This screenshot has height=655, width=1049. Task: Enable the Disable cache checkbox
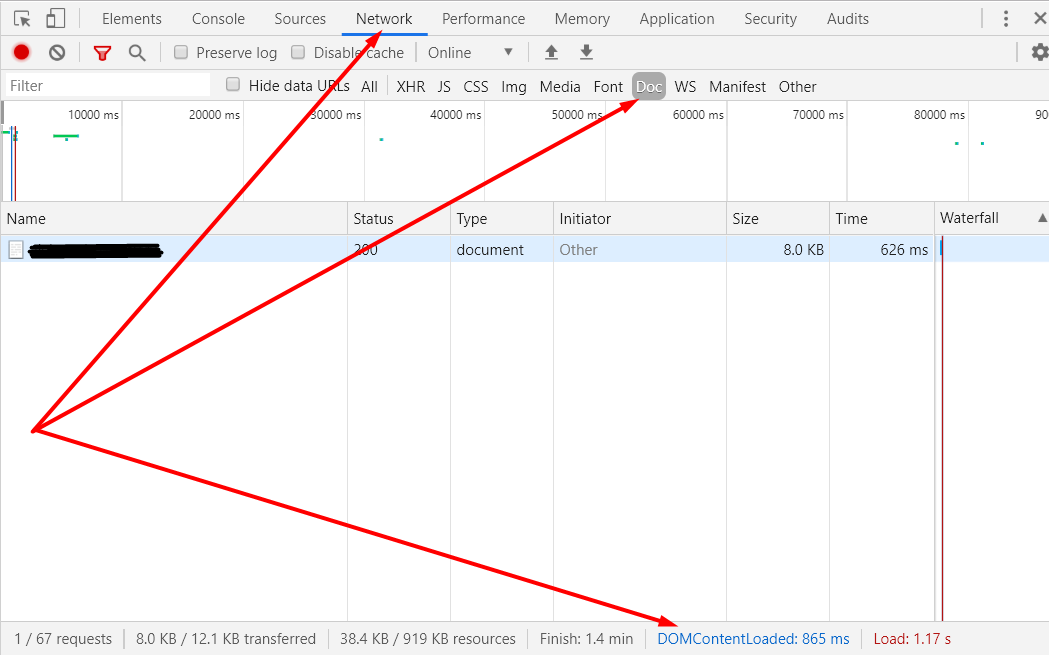click(298, 52)
